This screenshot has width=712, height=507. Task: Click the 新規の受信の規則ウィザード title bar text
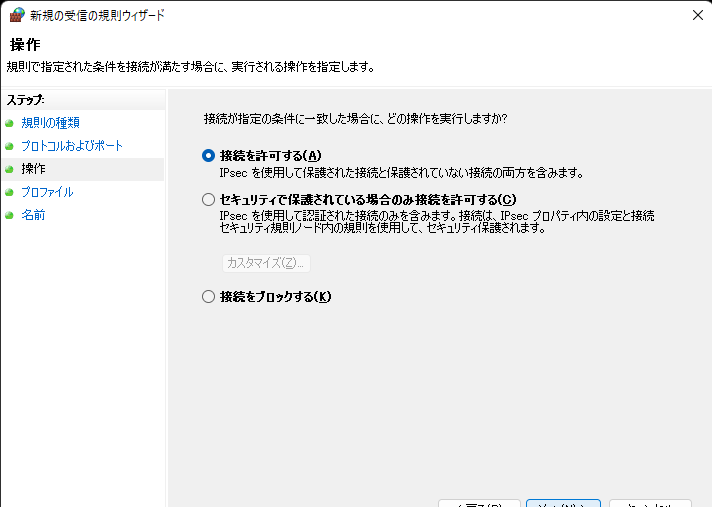coord(98,15)
